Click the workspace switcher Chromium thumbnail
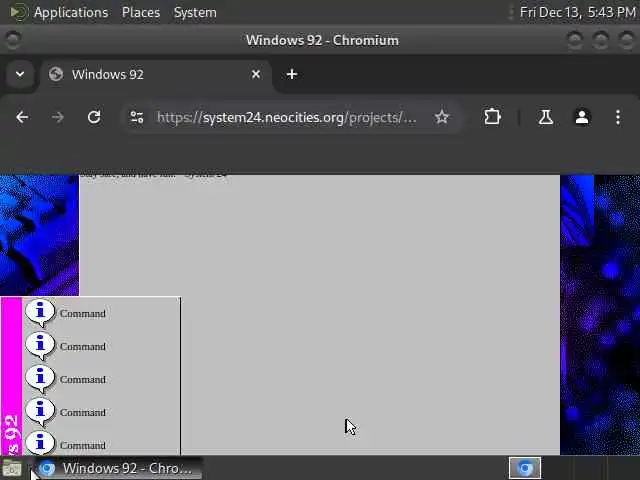 coord(525,468)
